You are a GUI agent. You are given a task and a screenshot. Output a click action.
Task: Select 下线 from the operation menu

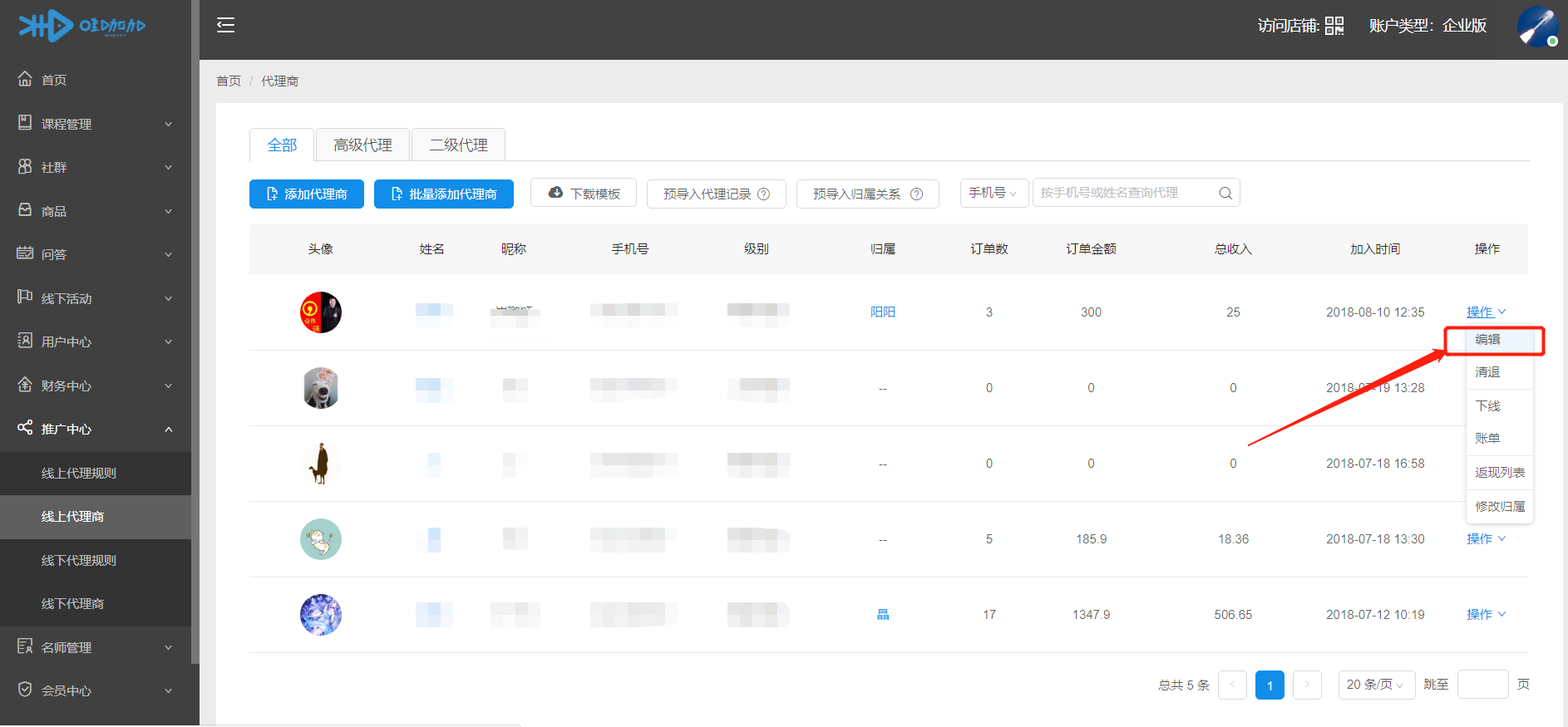[1499, 406]
